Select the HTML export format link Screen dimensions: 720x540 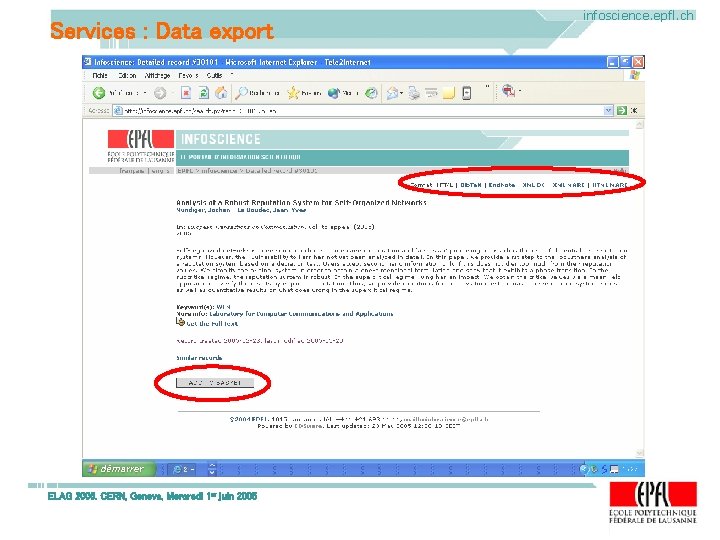tap(444, 185)
